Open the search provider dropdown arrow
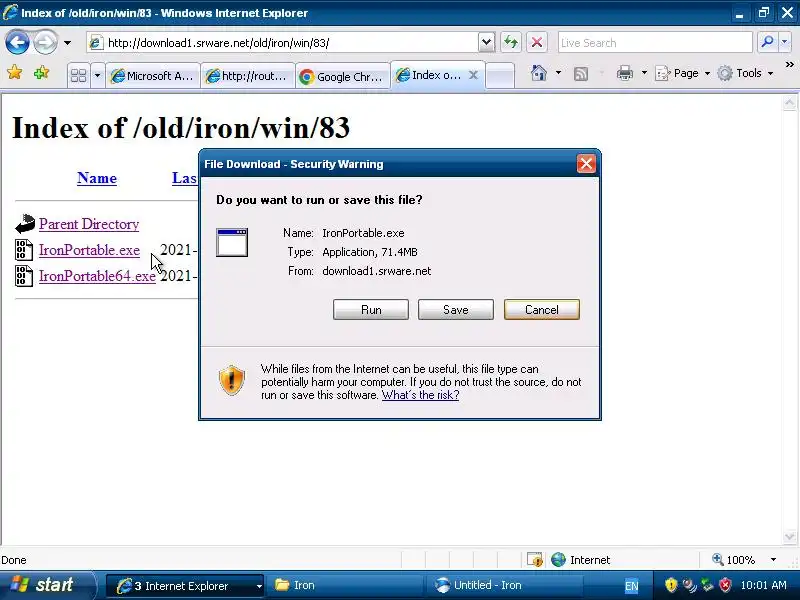This screenshot has width=800, height=600. point(784,42)
